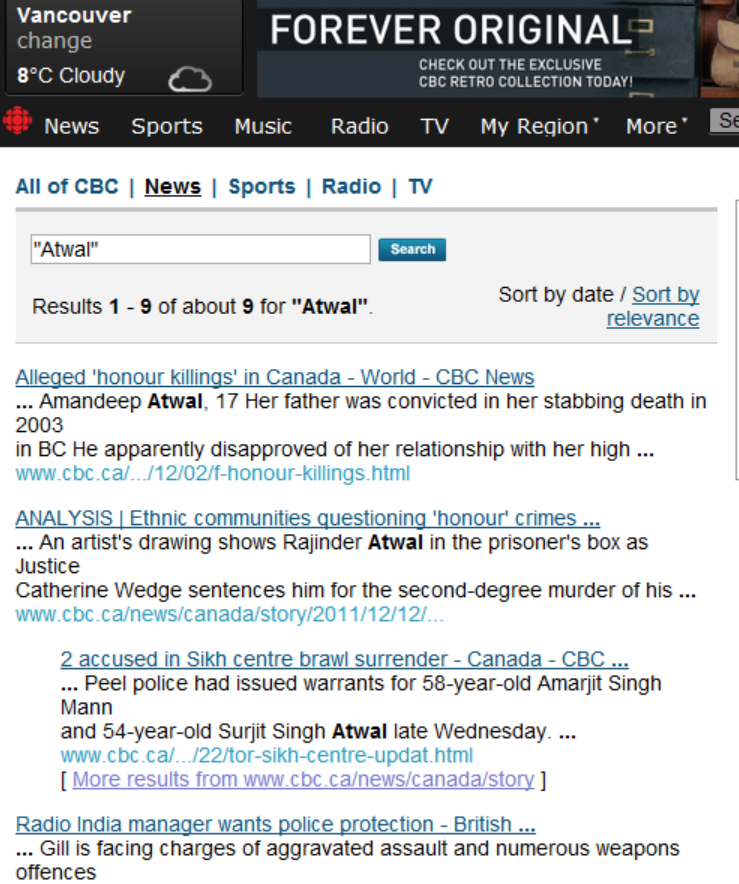Select Music in the navigation bar
Viewport: 739px width, 884px height.
tap(263, 126)
